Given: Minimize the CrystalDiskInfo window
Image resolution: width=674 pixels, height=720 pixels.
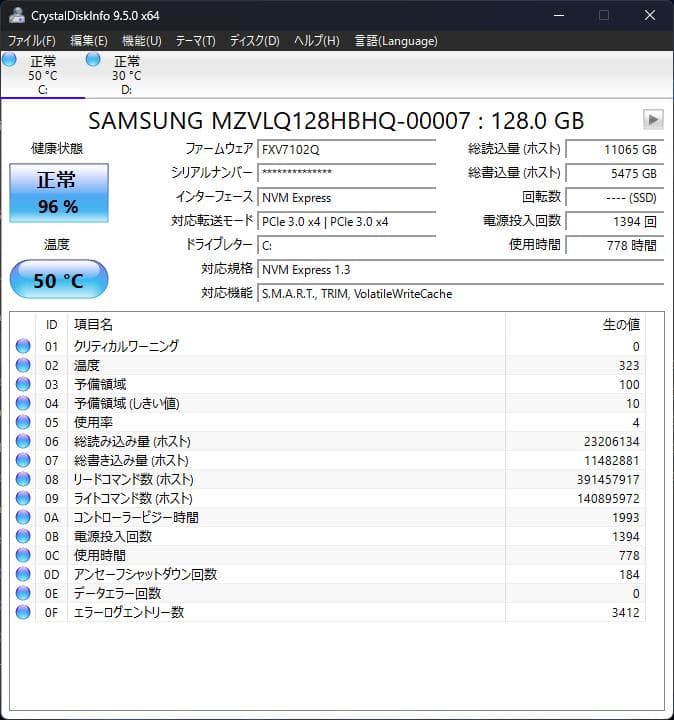Looking at the screenshot, I should (559, 15).
